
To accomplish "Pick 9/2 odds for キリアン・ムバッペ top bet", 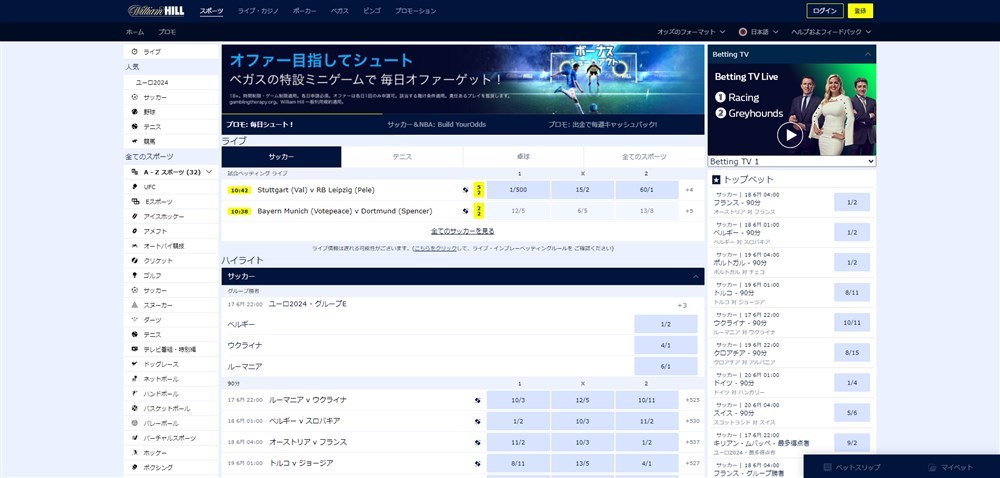I will 851,443.
